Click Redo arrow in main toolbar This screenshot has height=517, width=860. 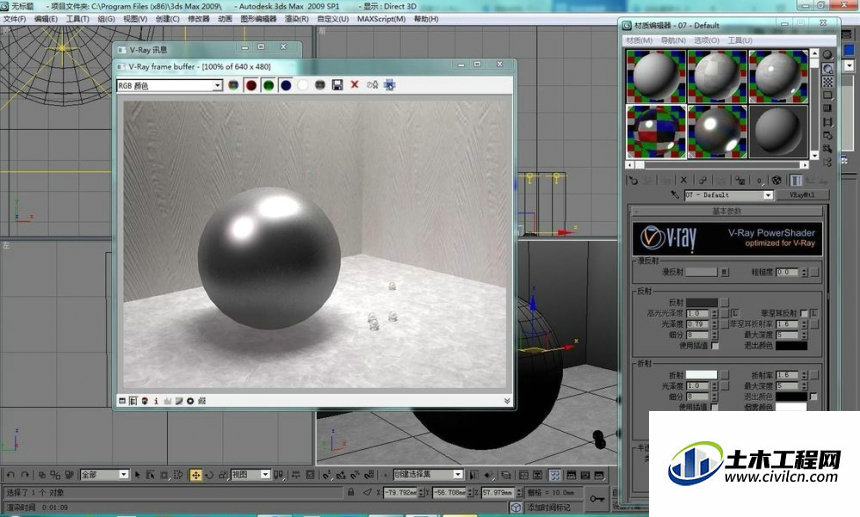point(25,475)
